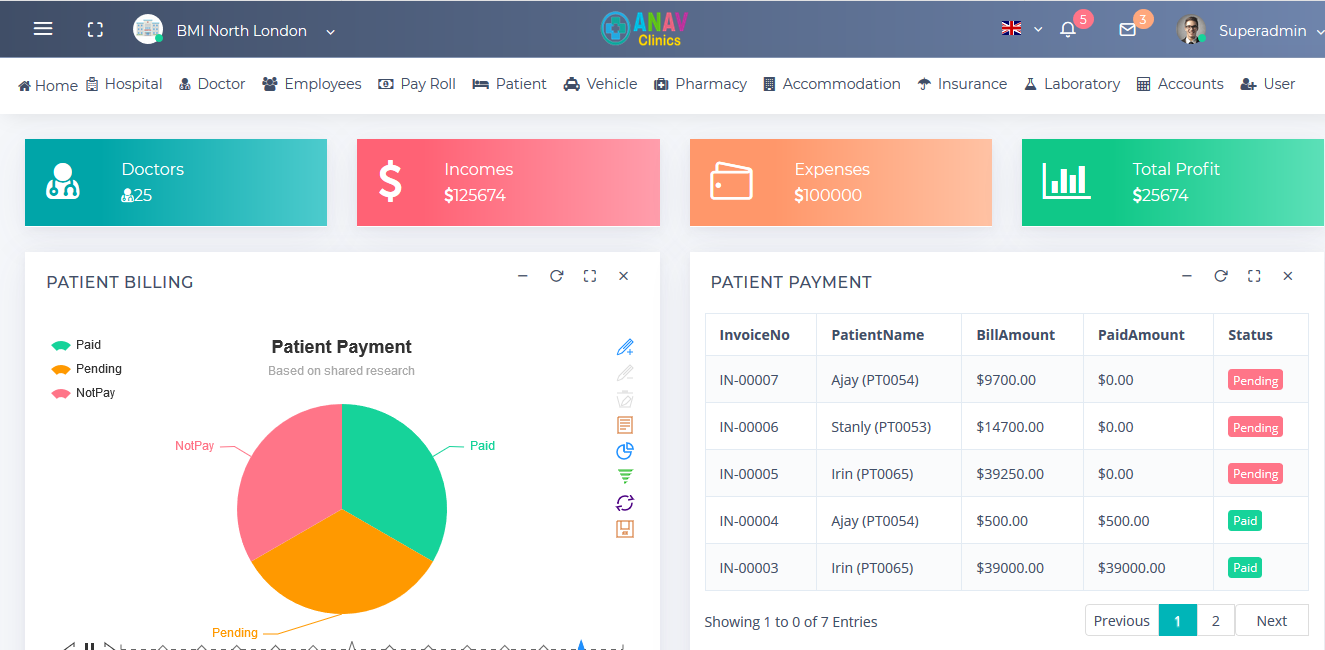Image resolution: width=1325 pixels, height=650 pixels.
Task: Open the Accounts menu
Action: (x=1180, y=84)
